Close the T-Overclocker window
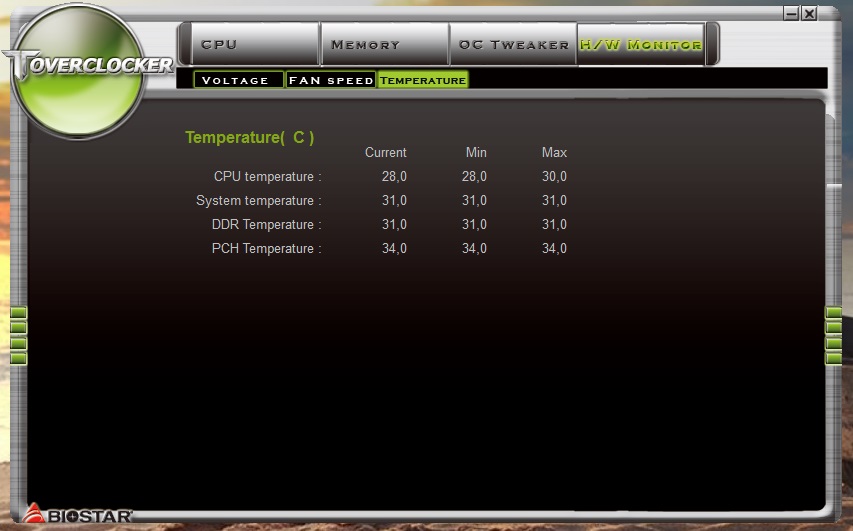 coord(809,14)
